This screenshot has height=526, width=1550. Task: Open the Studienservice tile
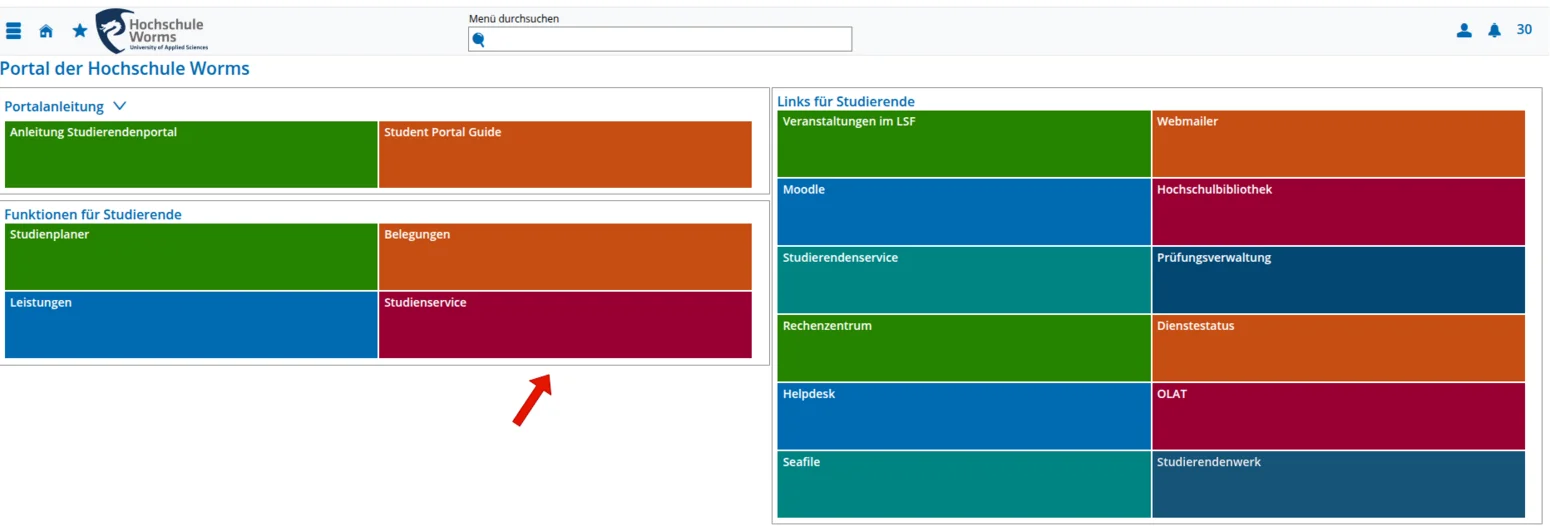coord(565,324)
